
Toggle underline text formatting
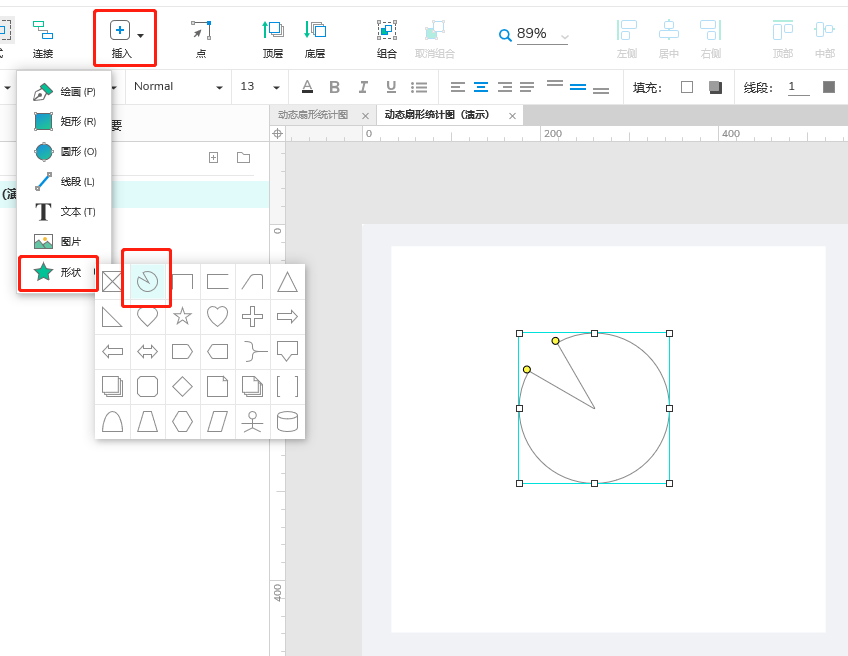click(x=391, y=87)
